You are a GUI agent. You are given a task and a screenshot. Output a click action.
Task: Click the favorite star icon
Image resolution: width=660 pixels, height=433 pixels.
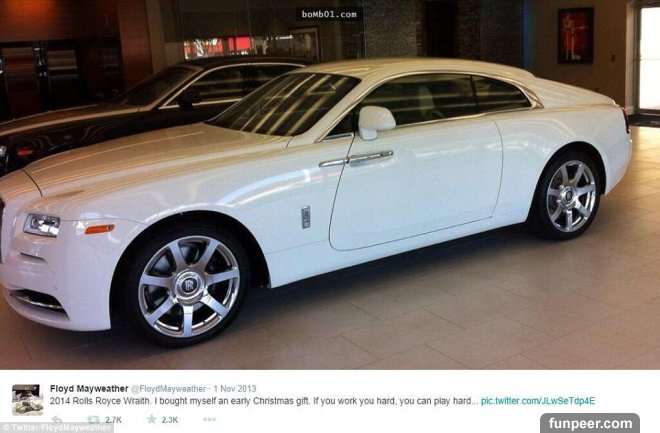pyautogui.click(x=152, y=419)
